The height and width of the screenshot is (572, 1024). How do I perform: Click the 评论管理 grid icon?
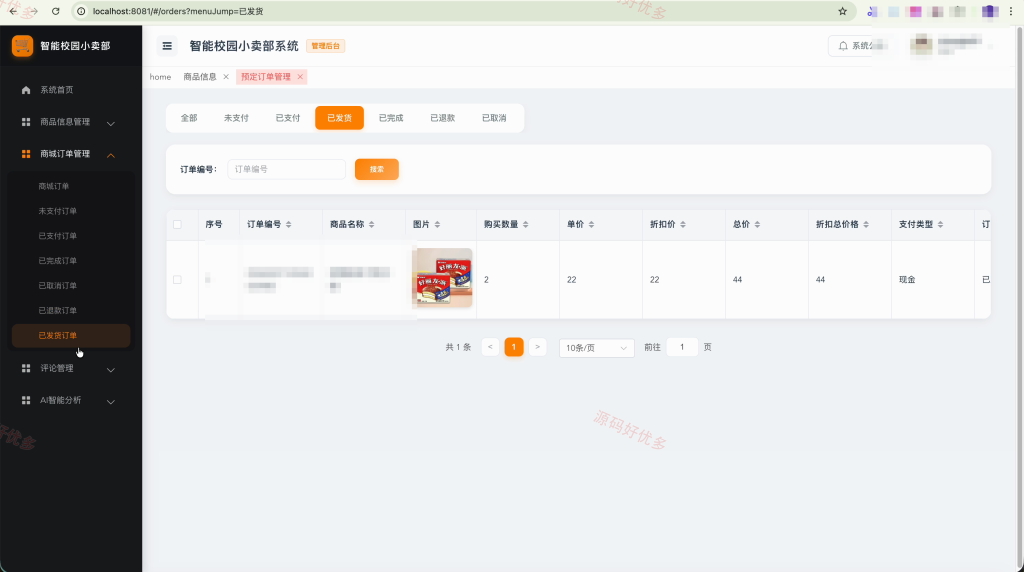pyautogui.click(x=26, y=368)
